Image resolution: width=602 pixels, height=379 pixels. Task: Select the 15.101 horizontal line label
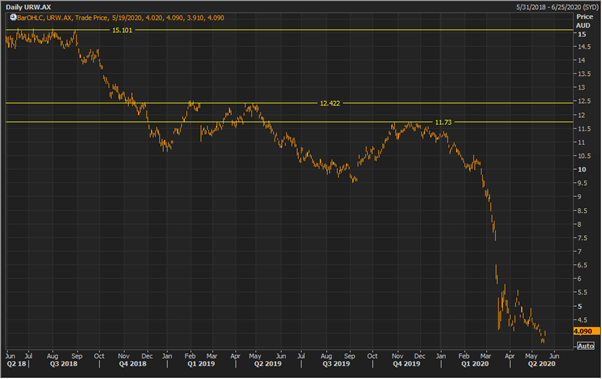pyautogui.click(x=122, y=30)
